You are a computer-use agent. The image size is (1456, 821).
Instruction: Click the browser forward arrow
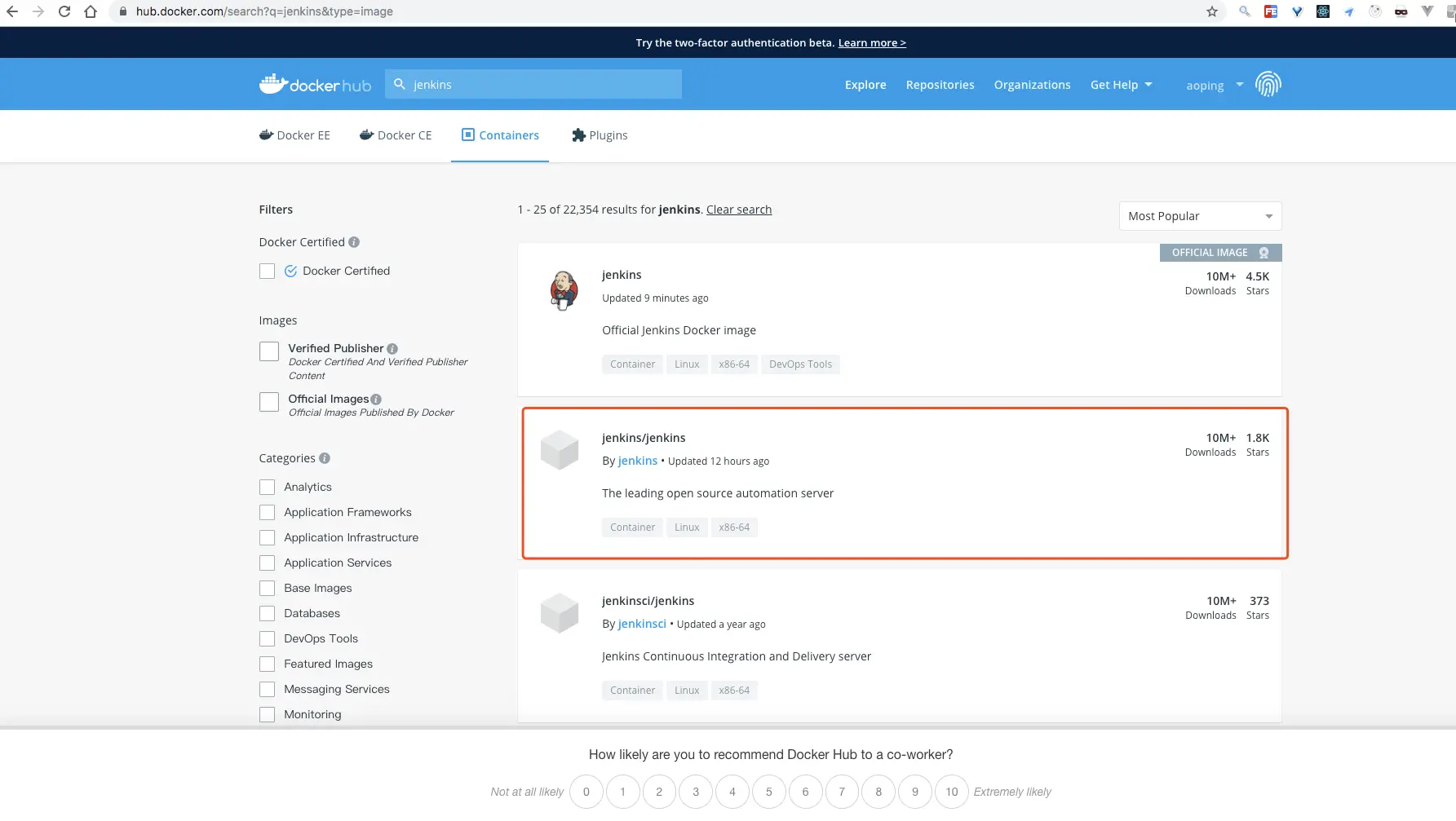[38, 11]
